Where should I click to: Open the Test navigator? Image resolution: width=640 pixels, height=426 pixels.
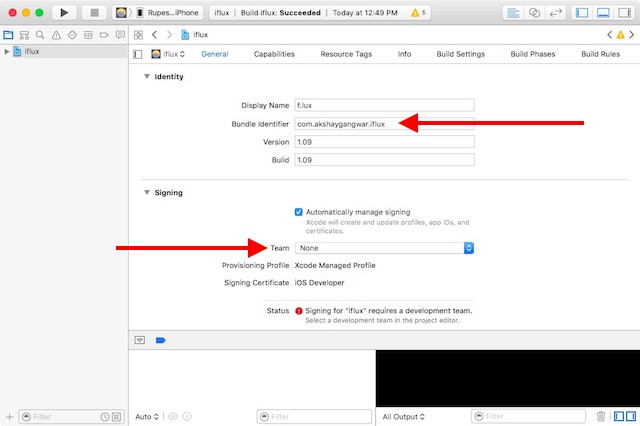pyautogui.click(x=72, y=35)
